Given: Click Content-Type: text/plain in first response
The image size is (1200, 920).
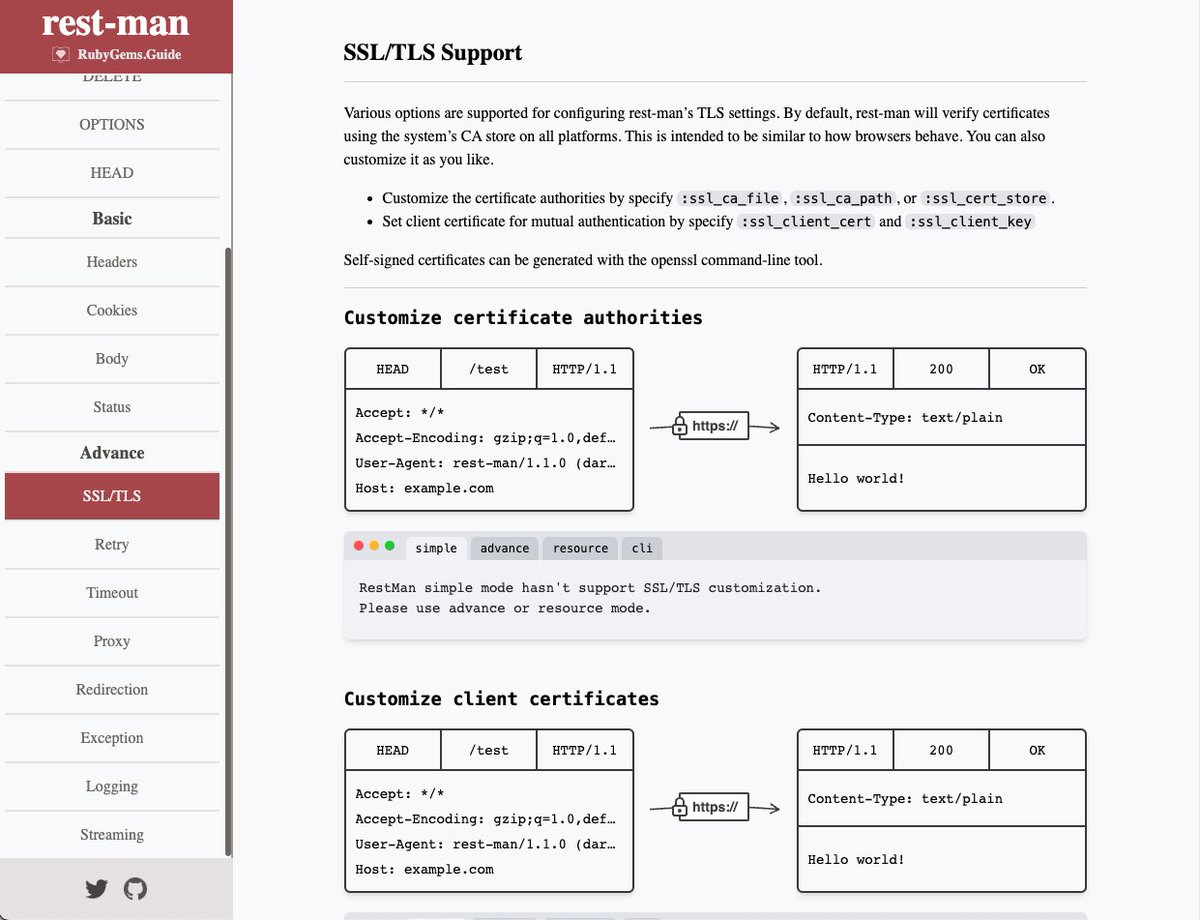Looking at the screenshot, I should point(905,418).
